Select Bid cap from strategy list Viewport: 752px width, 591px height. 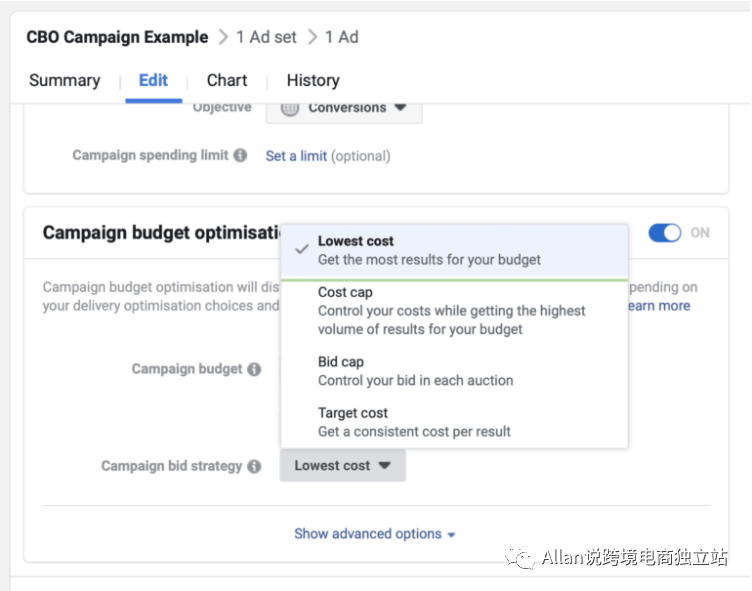415,371
